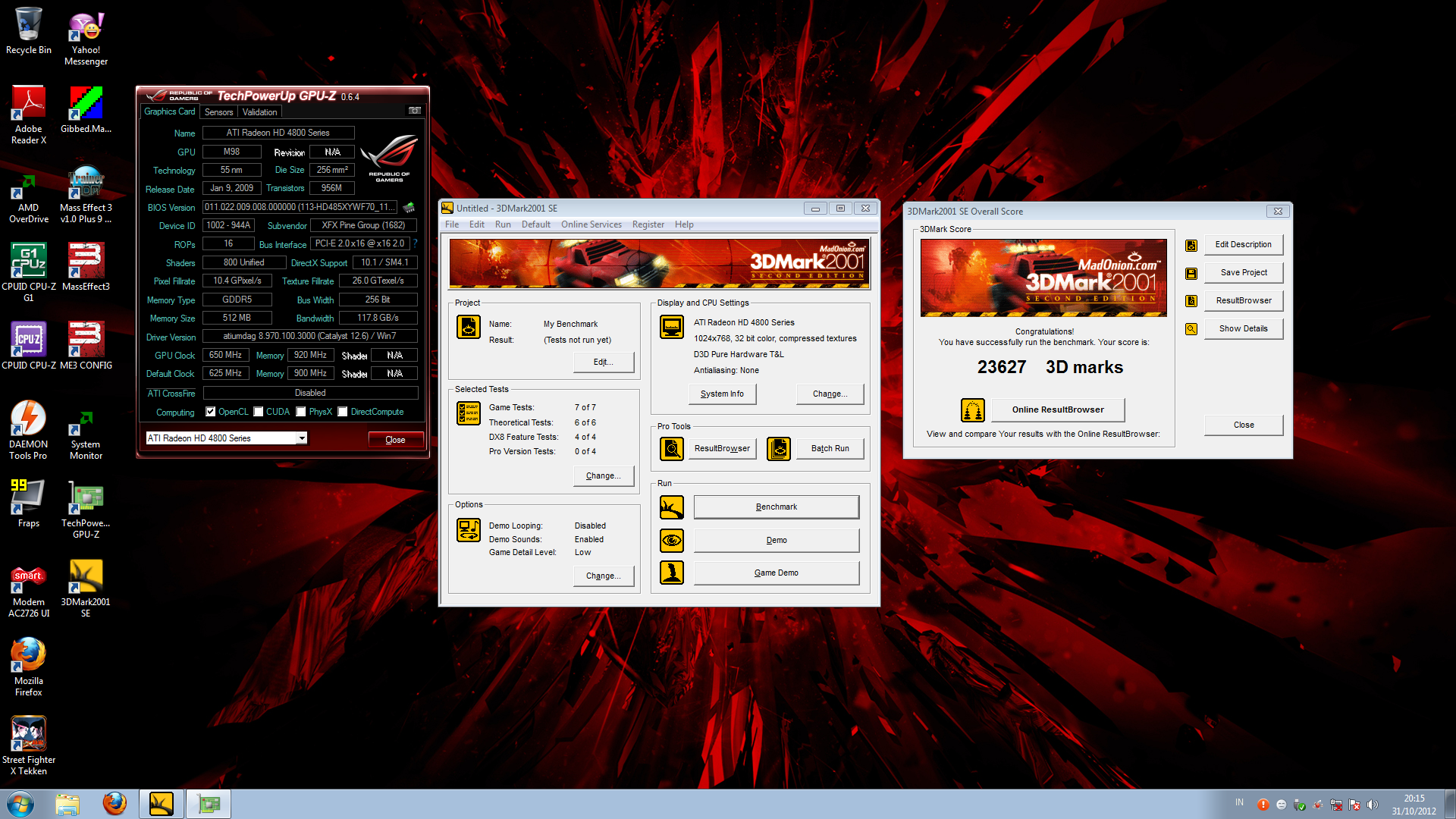Click the BIOS save chip icon in GPU-Z
This screenshot has width=1456, height=819.
point(409,207)
